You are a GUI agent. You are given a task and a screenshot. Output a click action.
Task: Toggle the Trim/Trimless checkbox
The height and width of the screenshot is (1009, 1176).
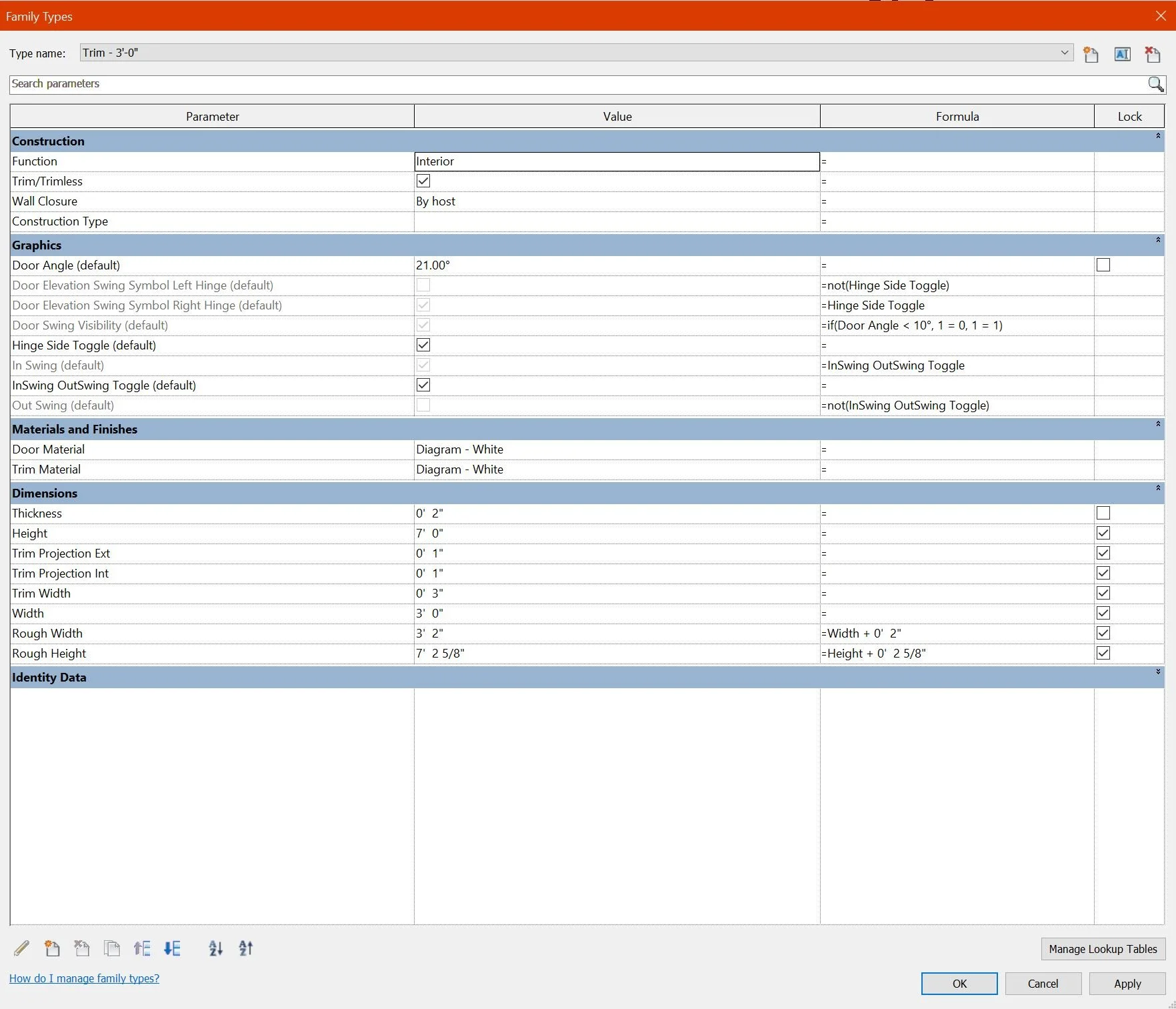pyautogui.click(x=423, y=181)
